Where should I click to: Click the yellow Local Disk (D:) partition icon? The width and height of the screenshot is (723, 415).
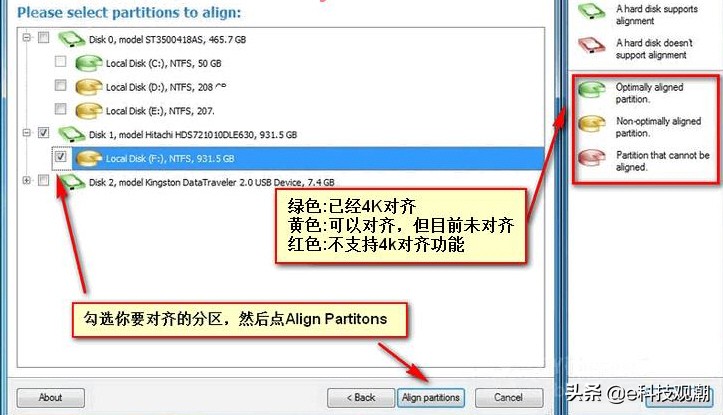pos(89,87)
